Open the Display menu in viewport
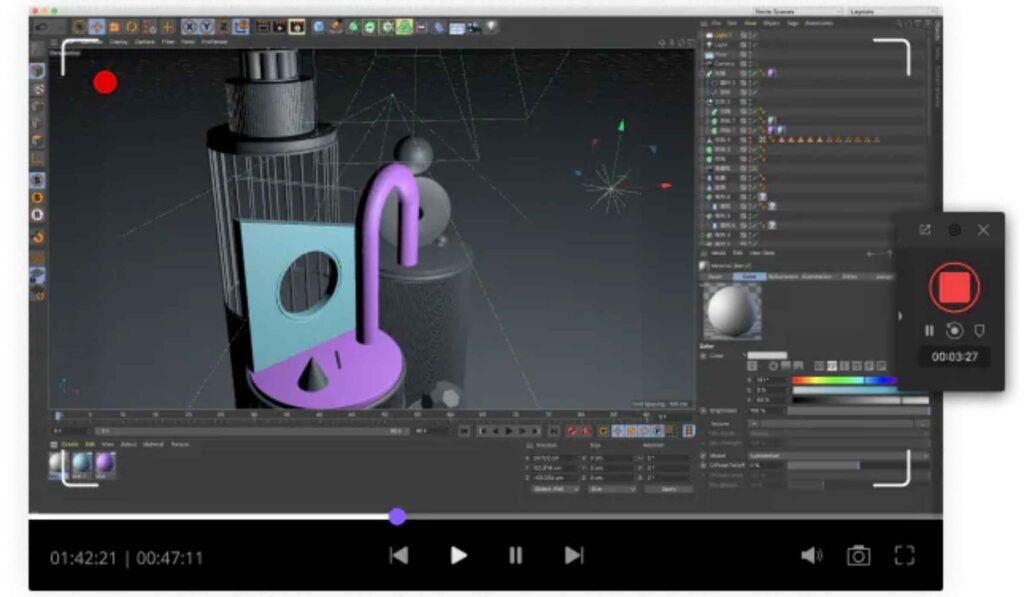Screen dimensions: 1024x597 119,42
